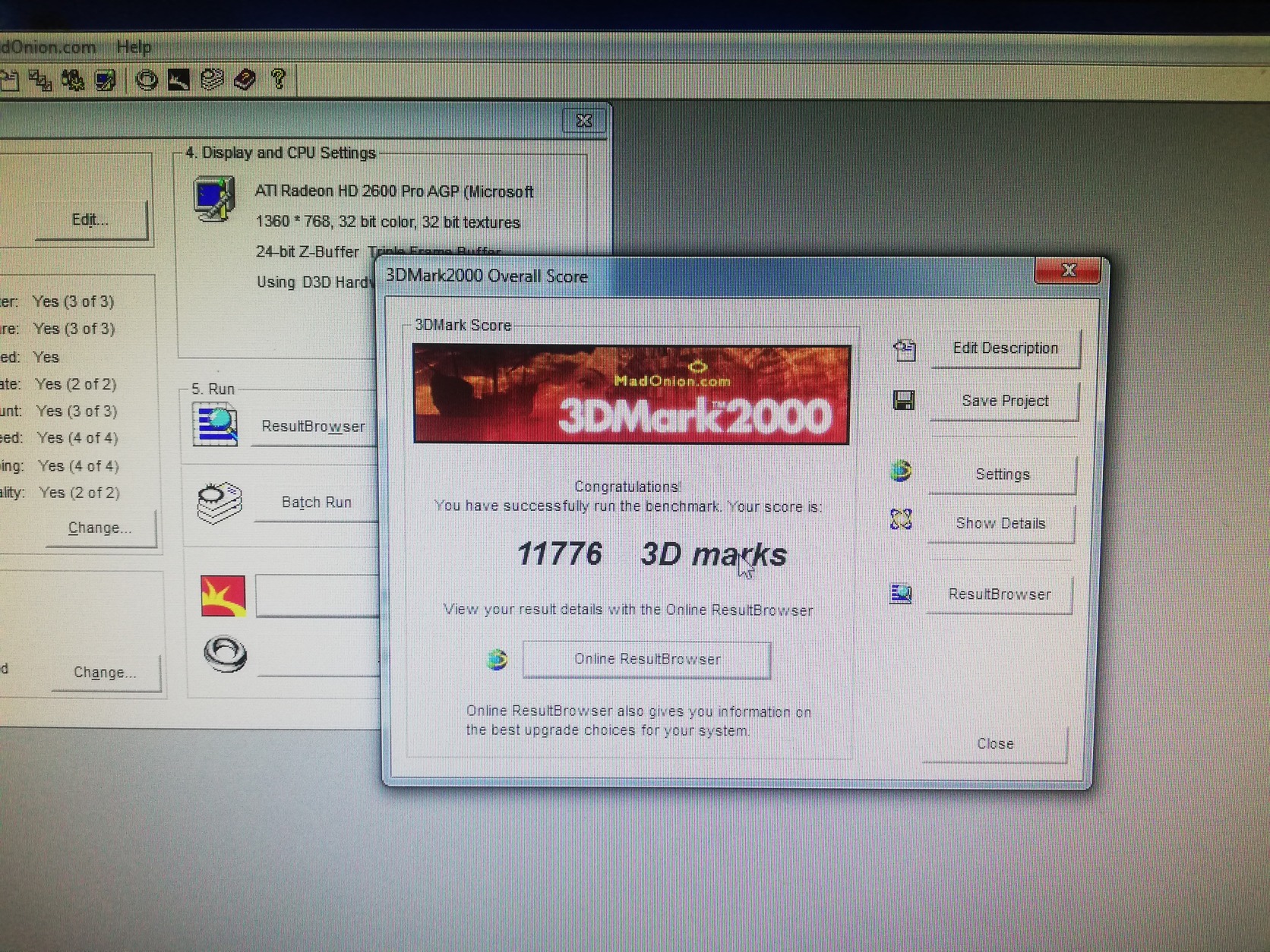Click the '3DMark Score' group label
Viewport: 1270px width, 952px height.
click(x=463, y=325)
